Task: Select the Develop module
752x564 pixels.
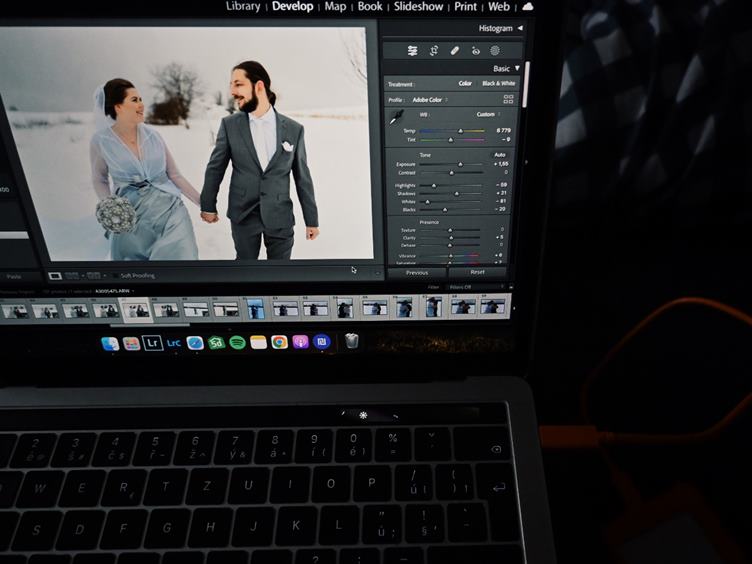Action: 293,7
